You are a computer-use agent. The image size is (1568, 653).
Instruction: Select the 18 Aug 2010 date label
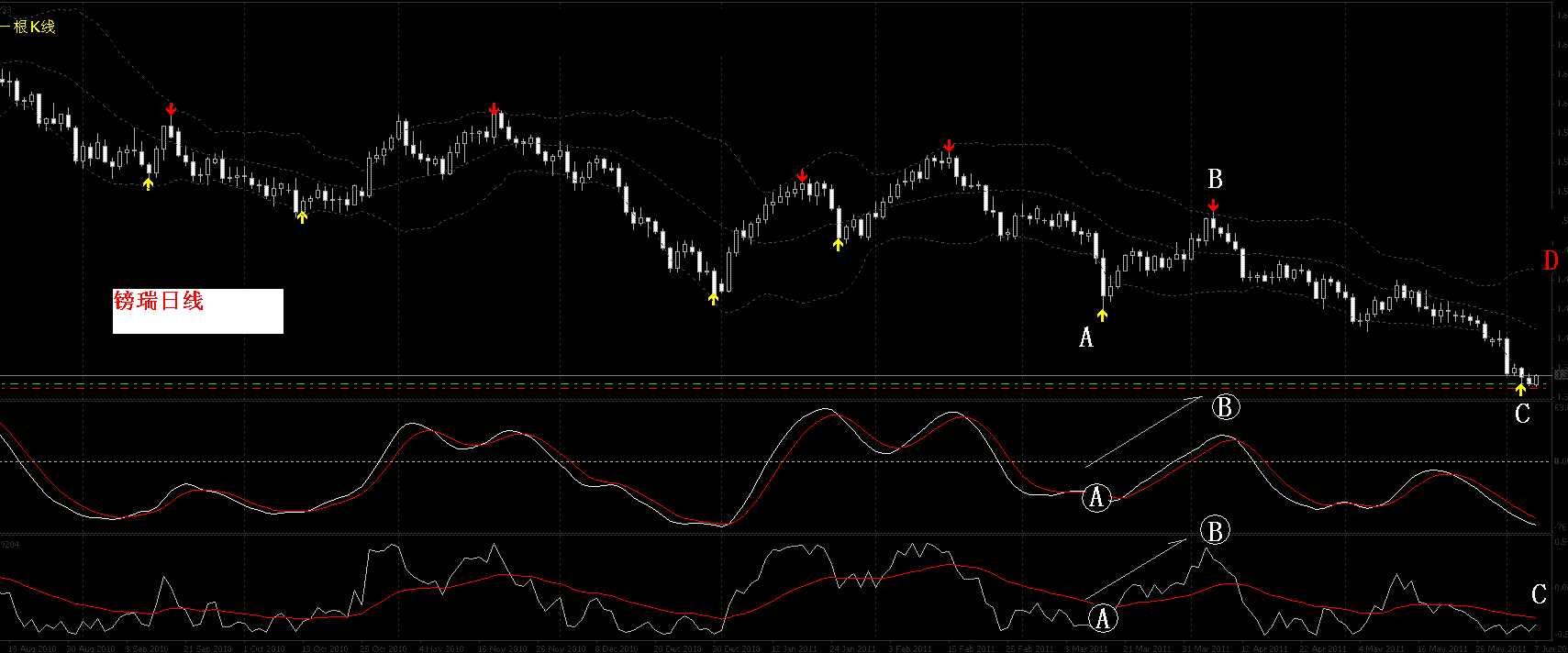32,648
